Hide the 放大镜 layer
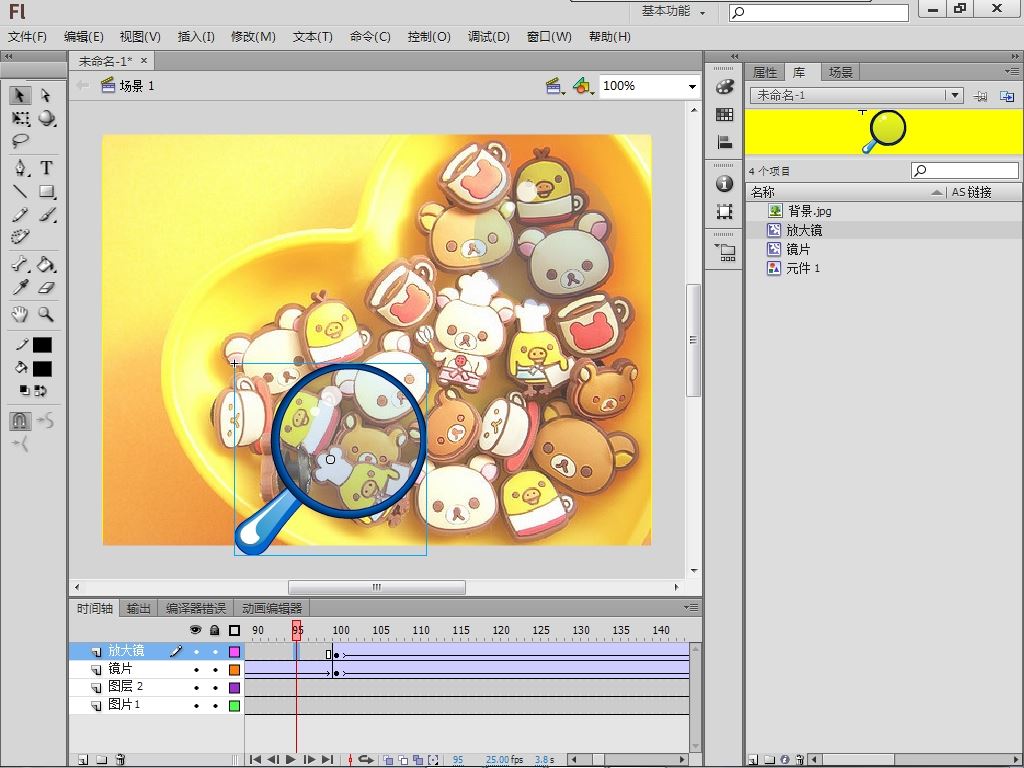 196,652
